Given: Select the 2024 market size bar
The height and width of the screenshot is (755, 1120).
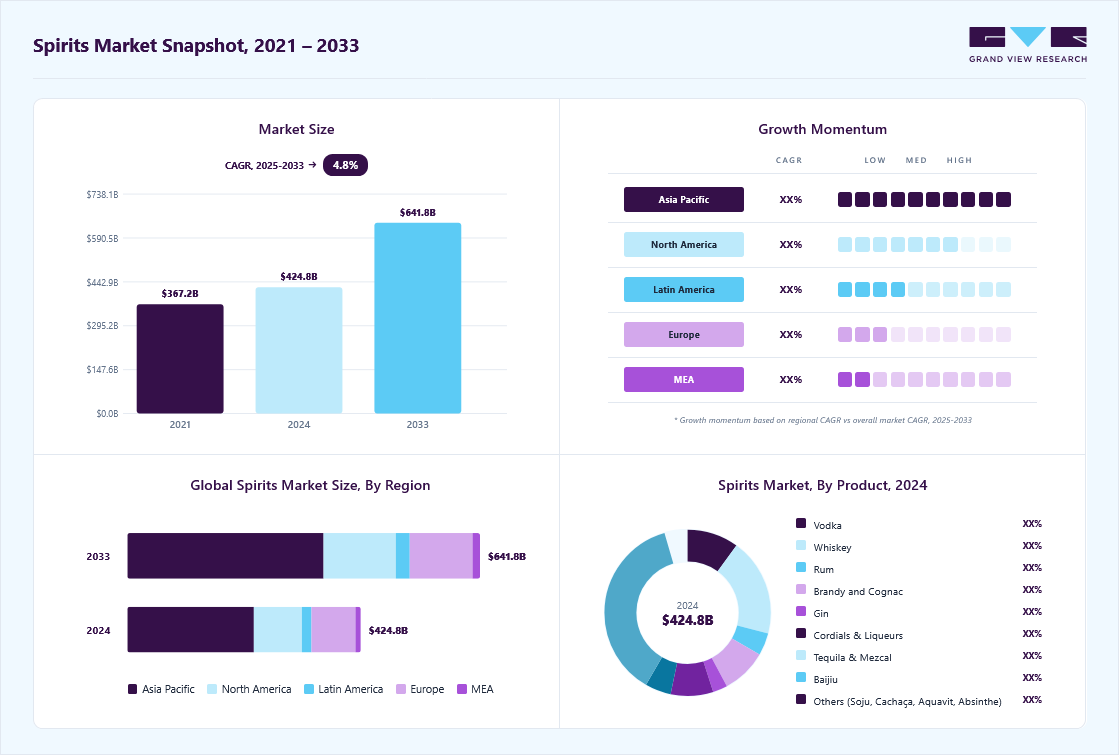Looking at the screenshot, I should pyautogui.click(x=299, y=350).
